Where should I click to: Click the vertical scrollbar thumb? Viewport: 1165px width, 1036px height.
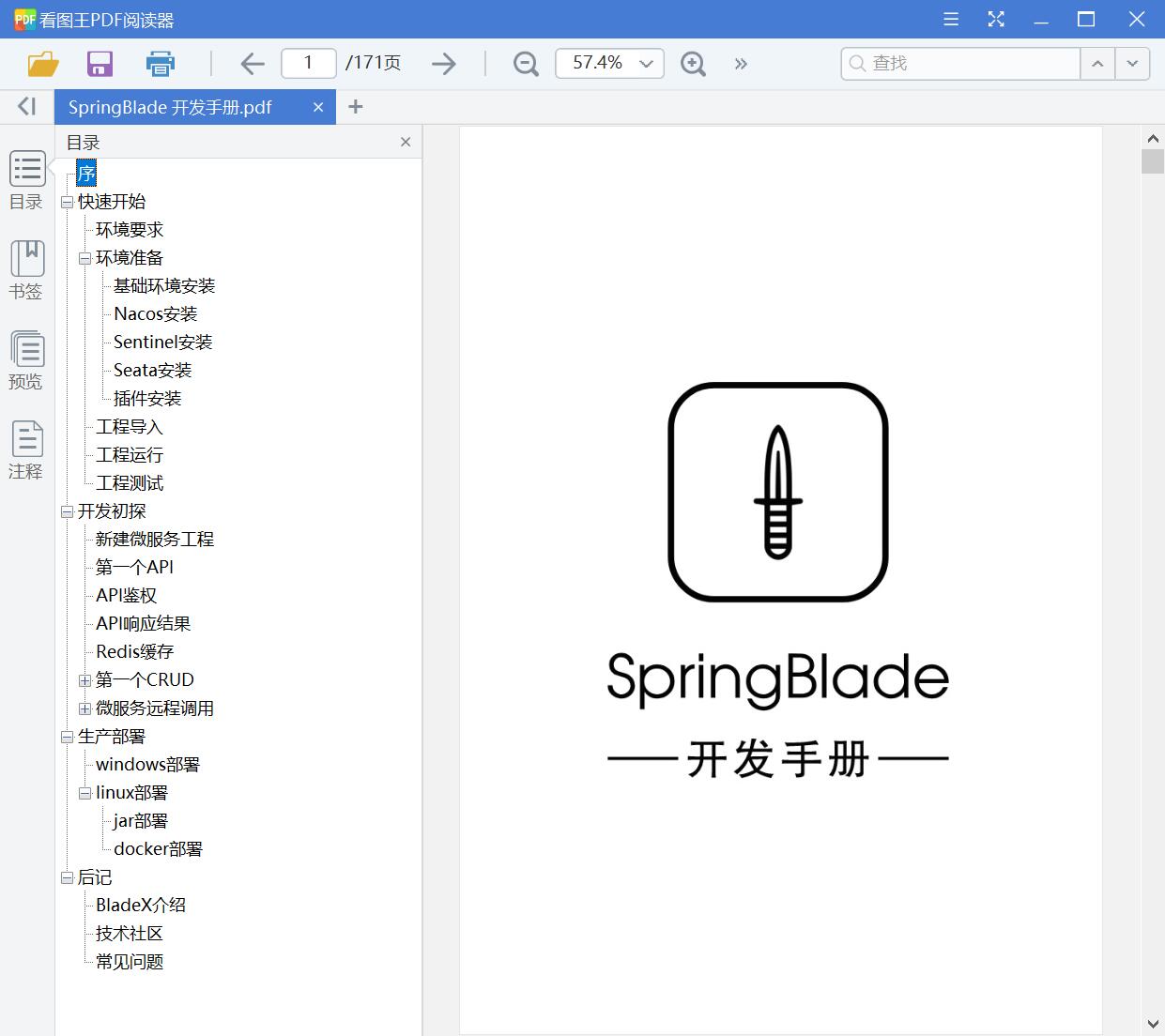coord(1153,160)
